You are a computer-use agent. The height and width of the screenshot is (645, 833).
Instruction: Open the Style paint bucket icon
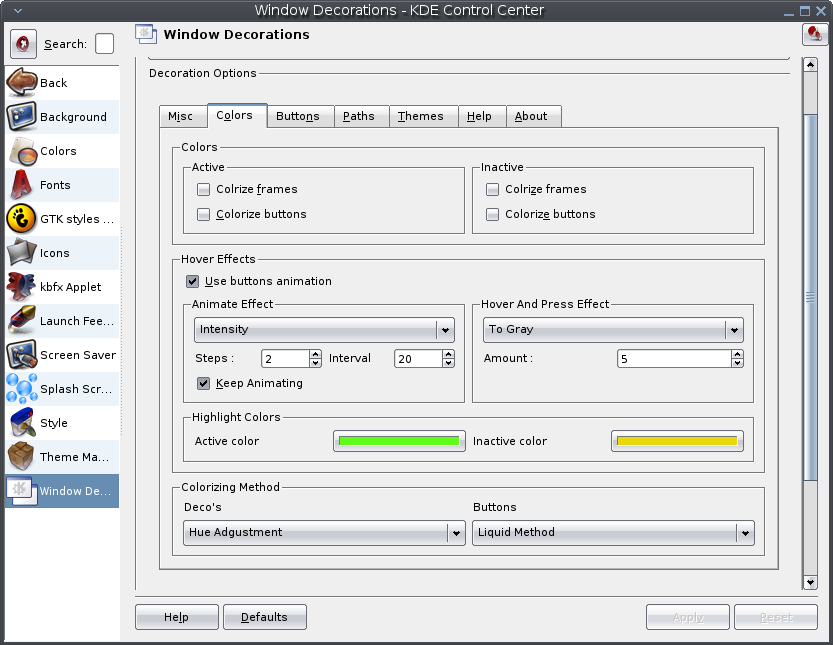[x=21, y=423]
